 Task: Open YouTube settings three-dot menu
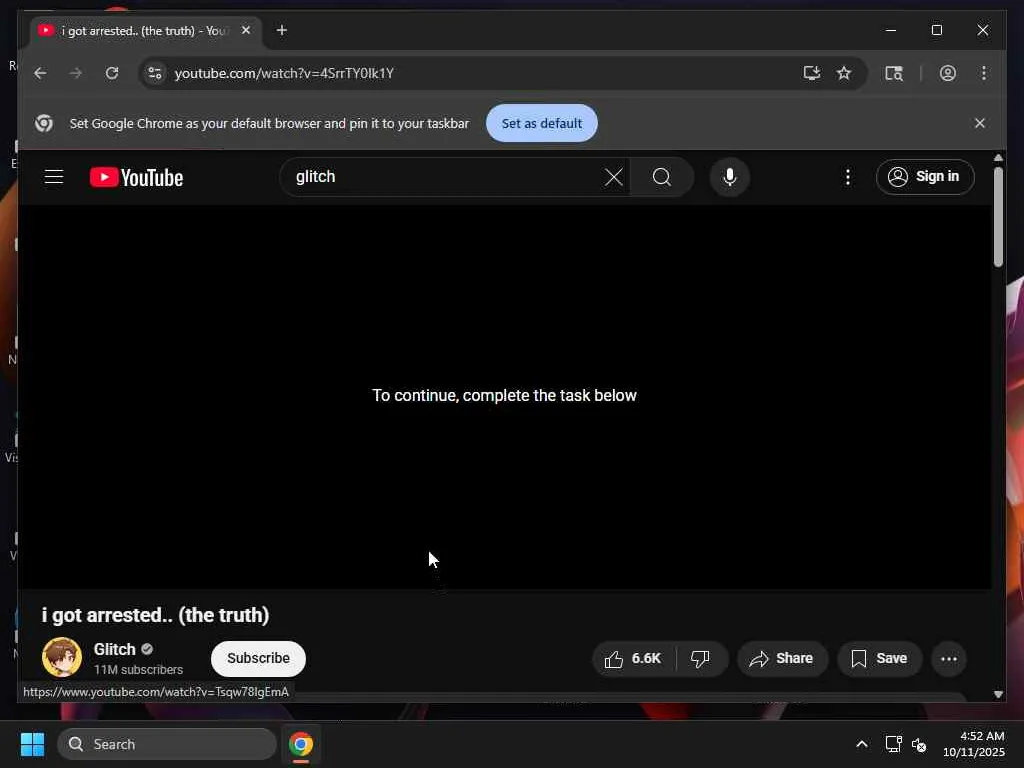847,177
